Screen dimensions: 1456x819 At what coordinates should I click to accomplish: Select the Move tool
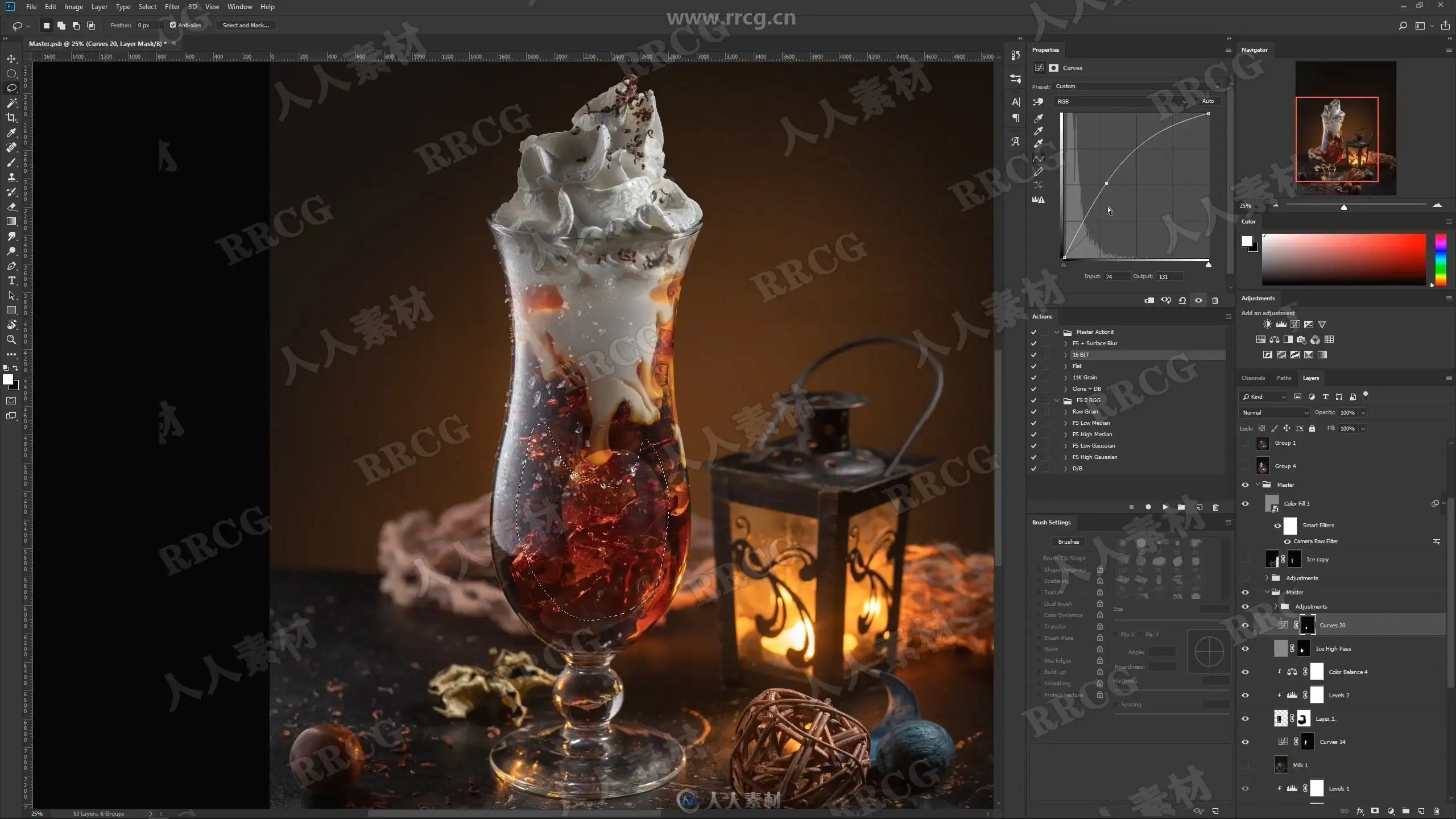11,59
